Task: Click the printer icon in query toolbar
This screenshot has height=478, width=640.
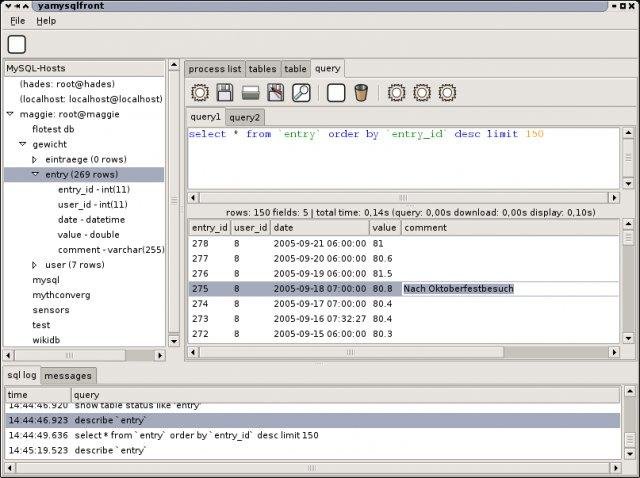Action: tap(250, 93)
